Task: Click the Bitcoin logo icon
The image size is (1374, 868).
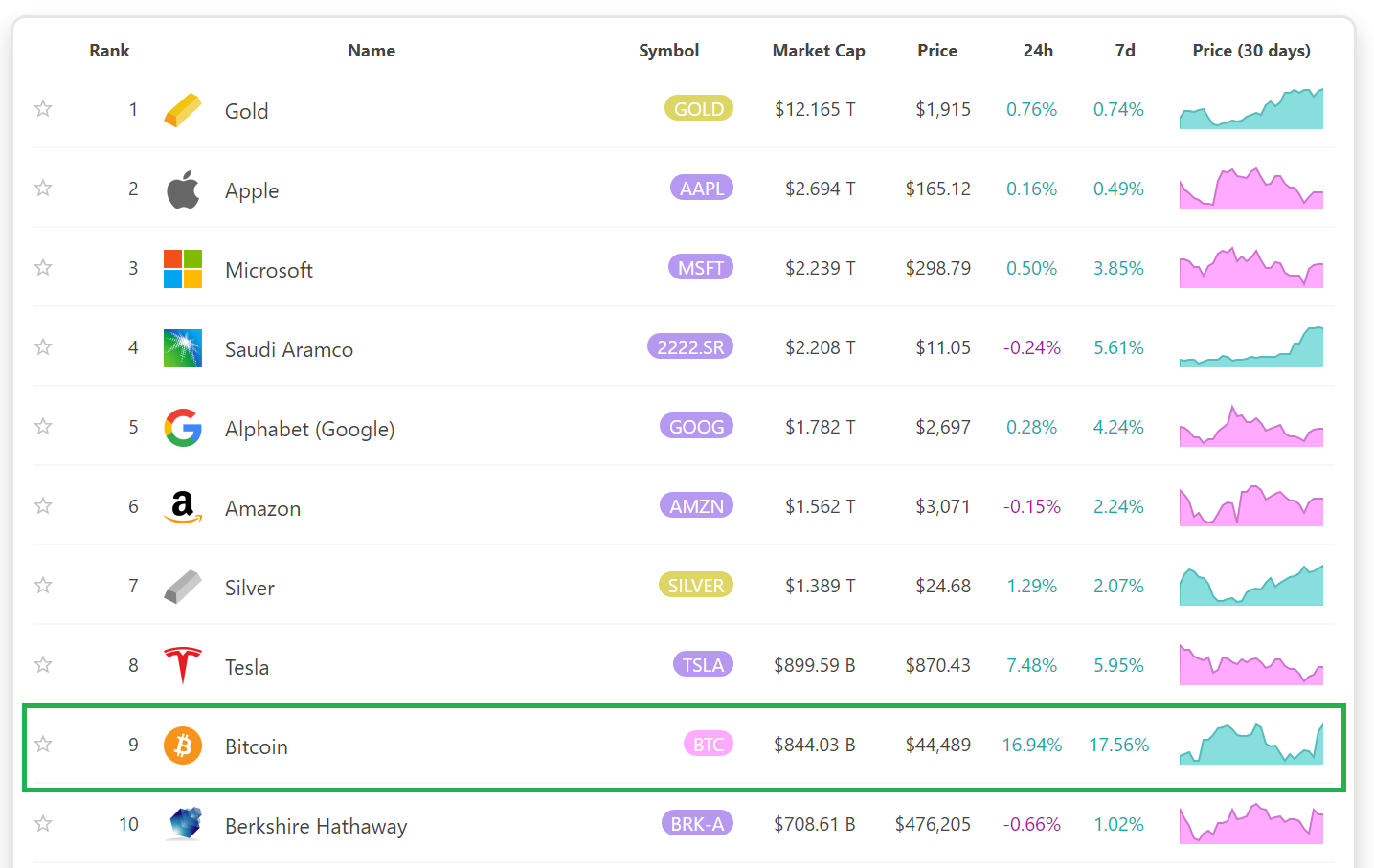Action: (x=183, y=746)
